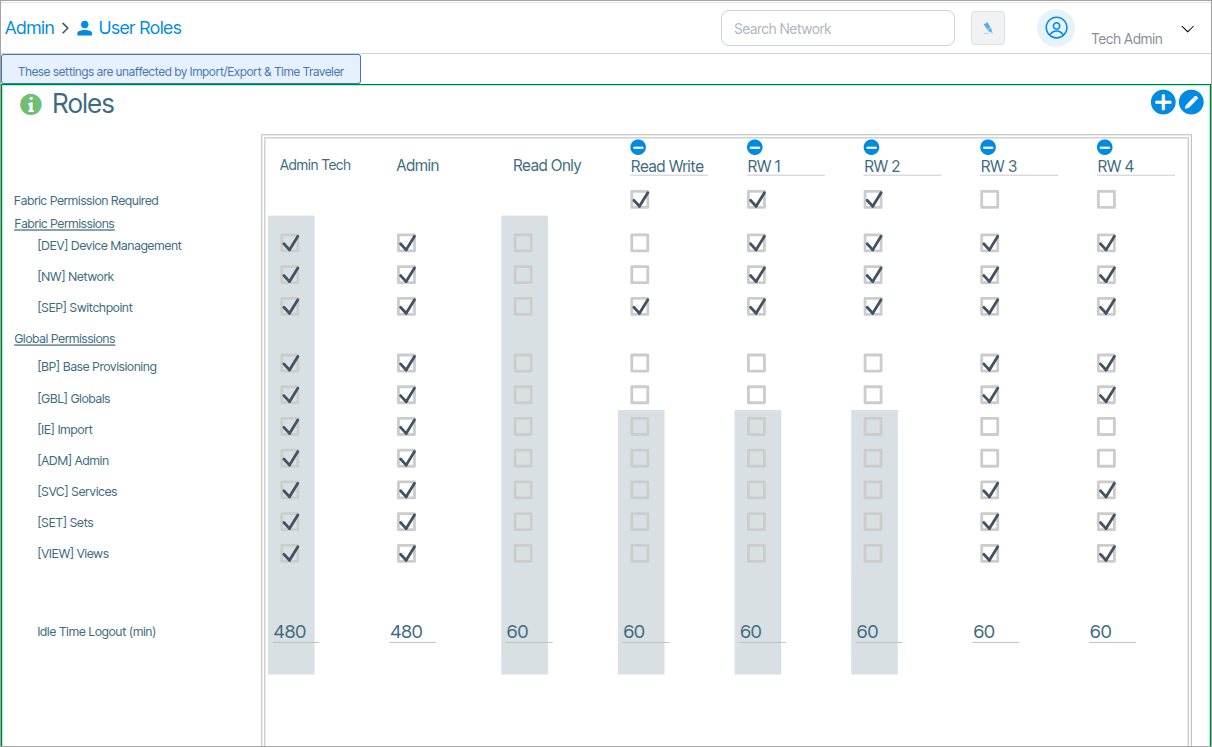This screenshot has width=1212, height=747.
Task: Remove the Read Write role via minus icon
Action: 638,147
